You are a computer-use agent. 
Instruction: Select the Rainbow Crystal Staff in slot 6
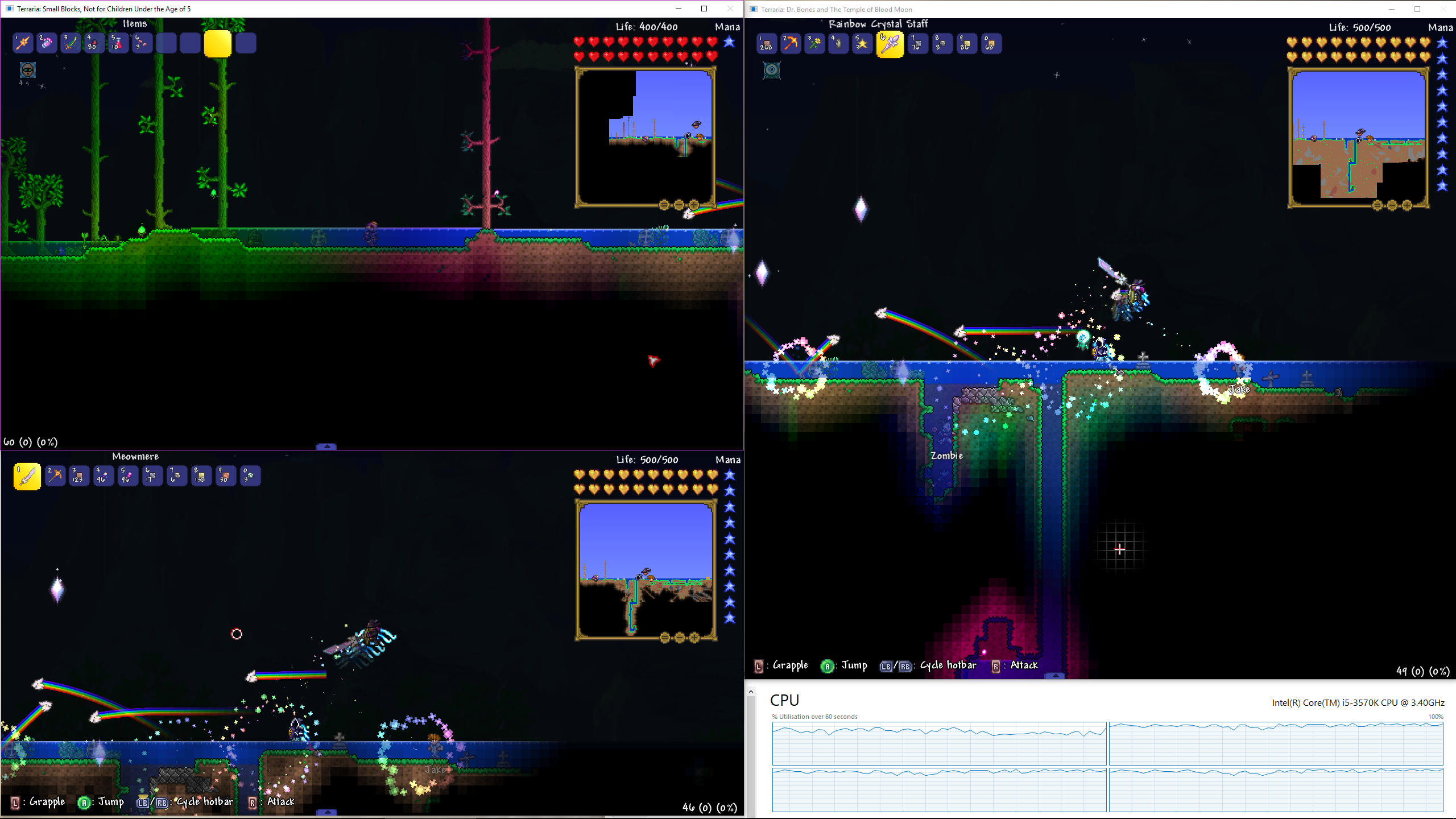coord(890,44)
